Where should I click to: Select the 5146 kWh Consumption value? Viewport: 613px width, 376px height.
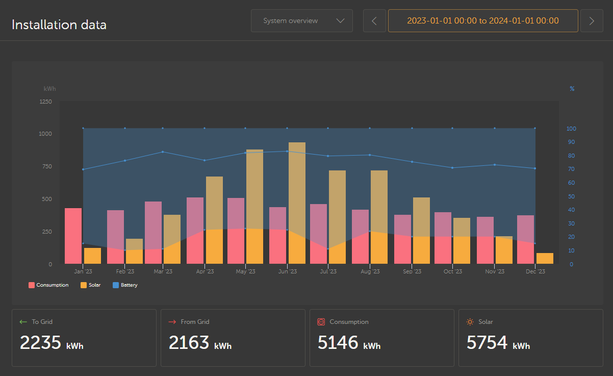coord(349,343)
